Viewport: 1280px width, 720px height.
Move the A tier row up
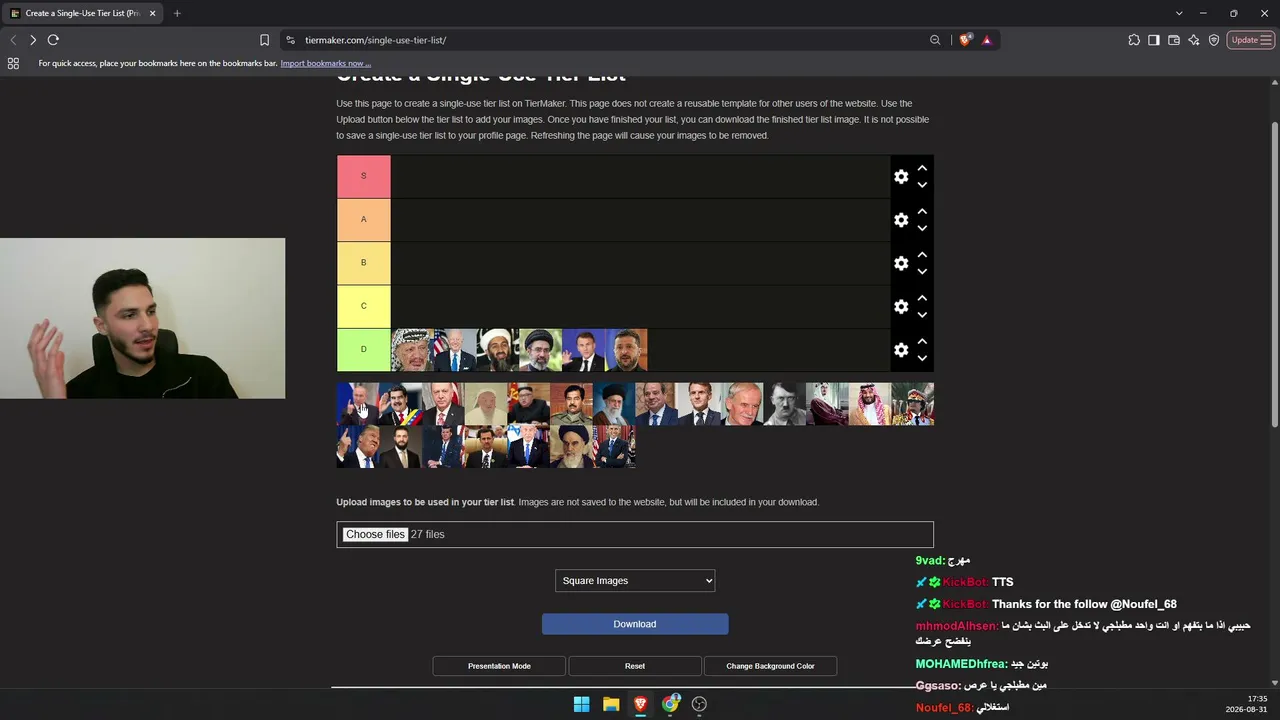[x=922, y=211]
